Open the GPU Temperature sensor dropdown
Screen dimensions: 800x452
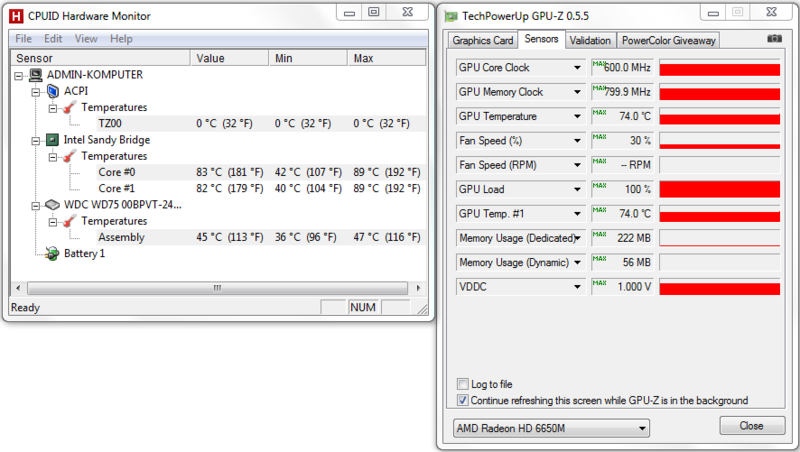pos(577,116)
